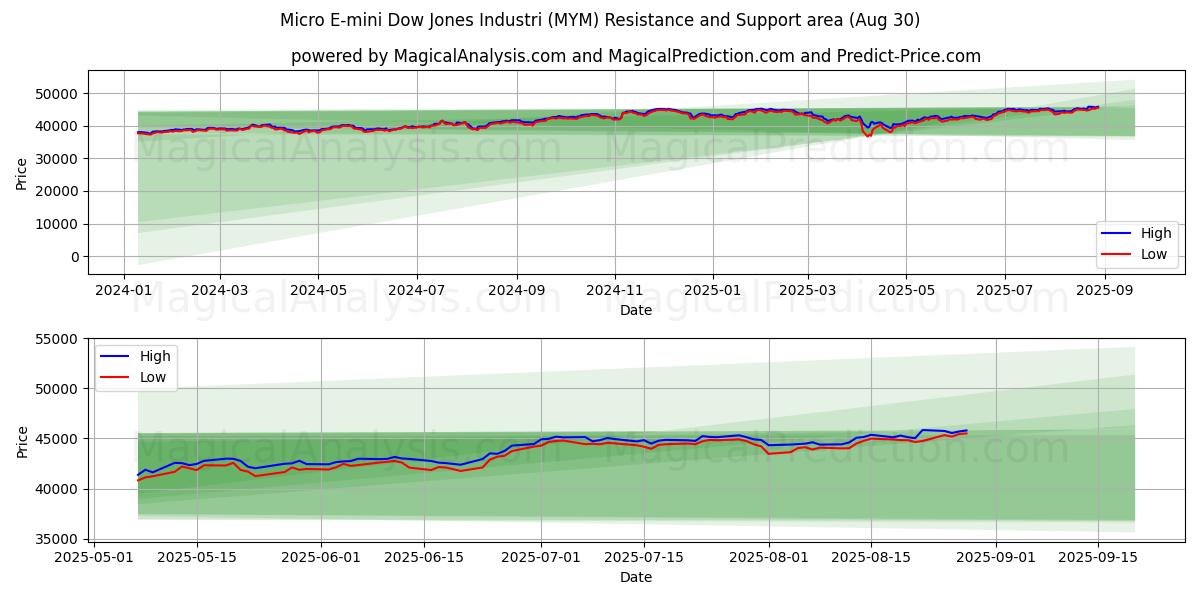
Task: Click the '2025-05-15' tick label
Action: [196, 558]
